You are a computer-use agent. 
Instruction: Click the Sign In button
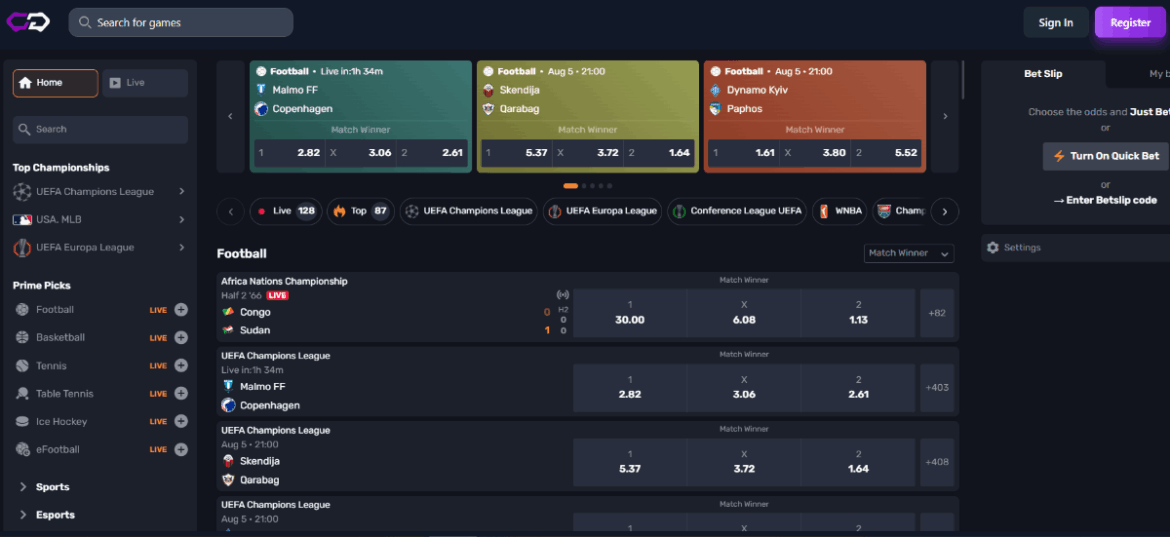pos(1056,22)
